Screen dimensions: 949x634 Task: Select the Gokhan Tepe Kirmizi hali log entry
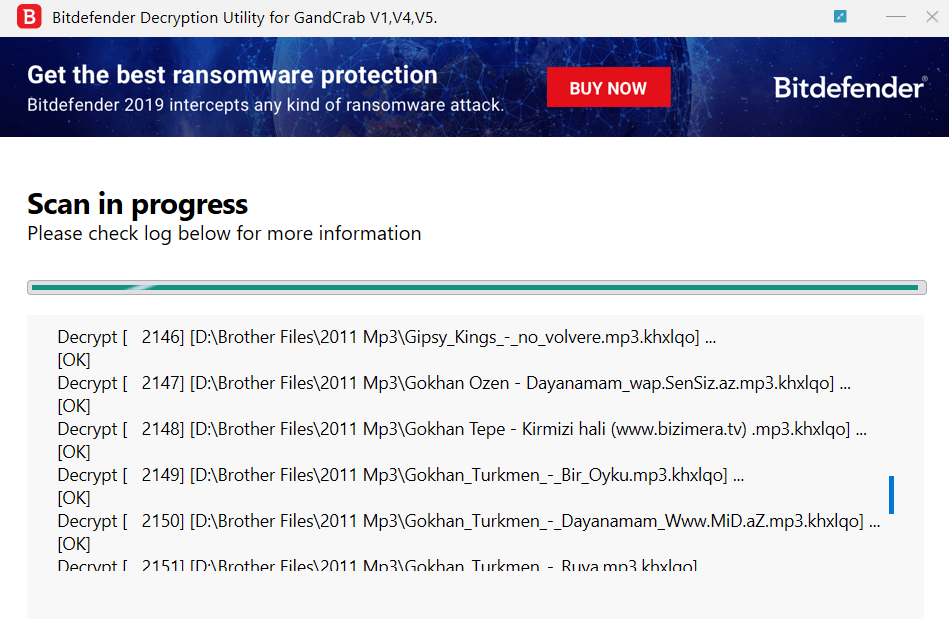point(461,429)
